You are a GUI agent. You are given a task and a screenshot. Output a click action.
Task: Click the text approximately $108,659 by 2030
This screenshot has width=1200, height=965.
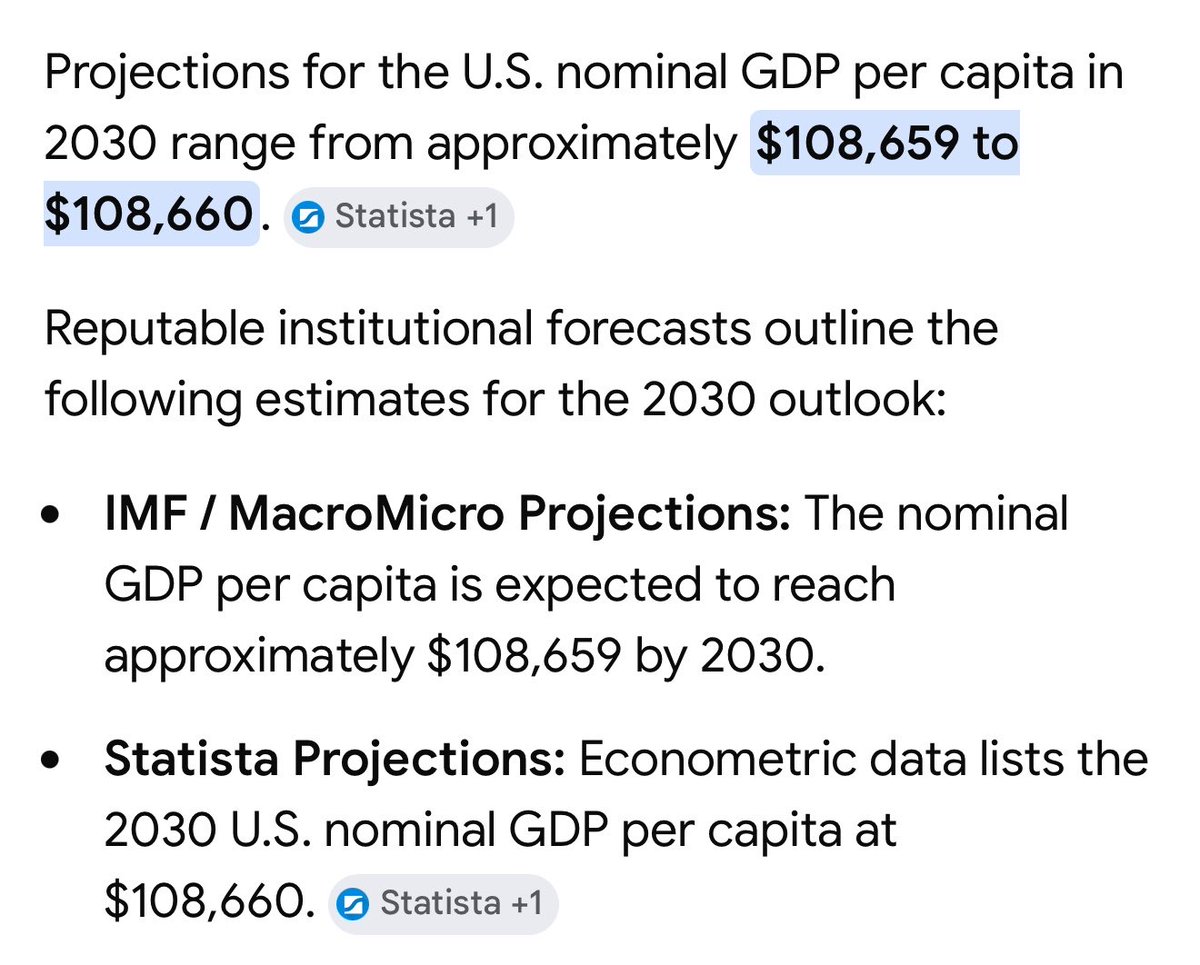click(465, 657)
